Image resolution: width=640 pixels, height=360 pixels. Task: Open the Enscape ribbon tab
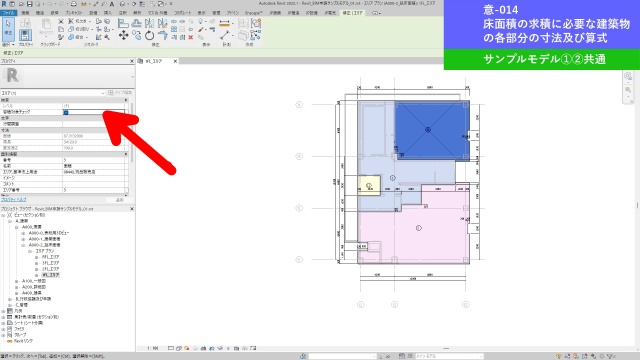coord(253,13)
